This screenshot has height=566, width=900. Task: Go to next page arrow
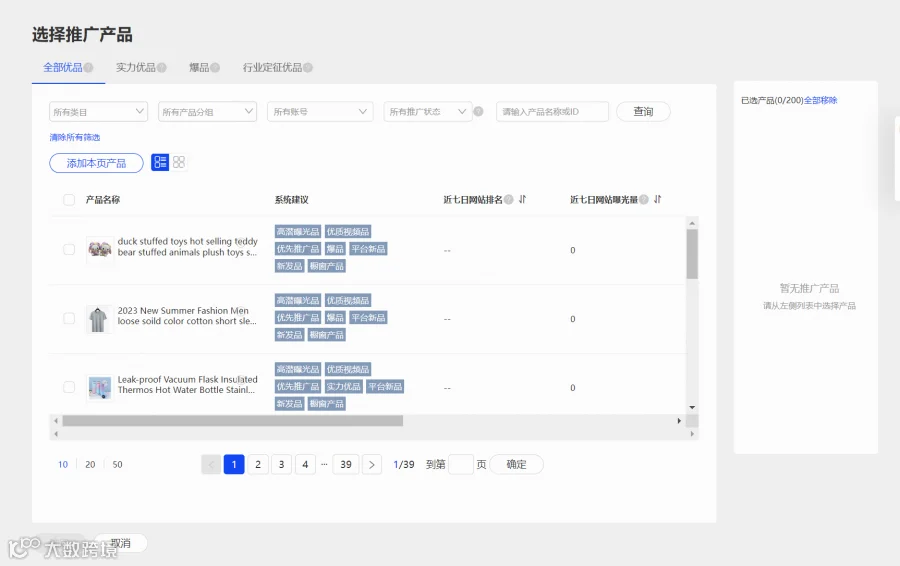[372, 464]
